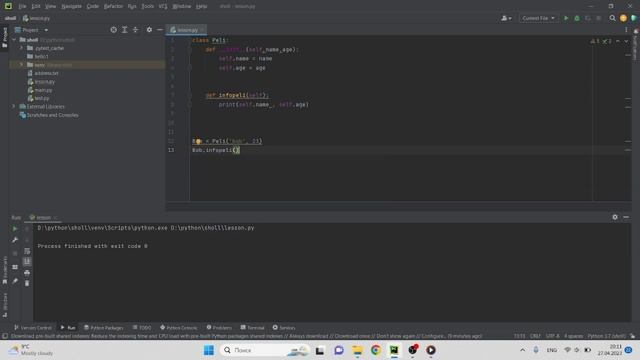The height and width of the screenshot is (360, 640).
Task: Open Windows Start menu
Action: point(209,350)
